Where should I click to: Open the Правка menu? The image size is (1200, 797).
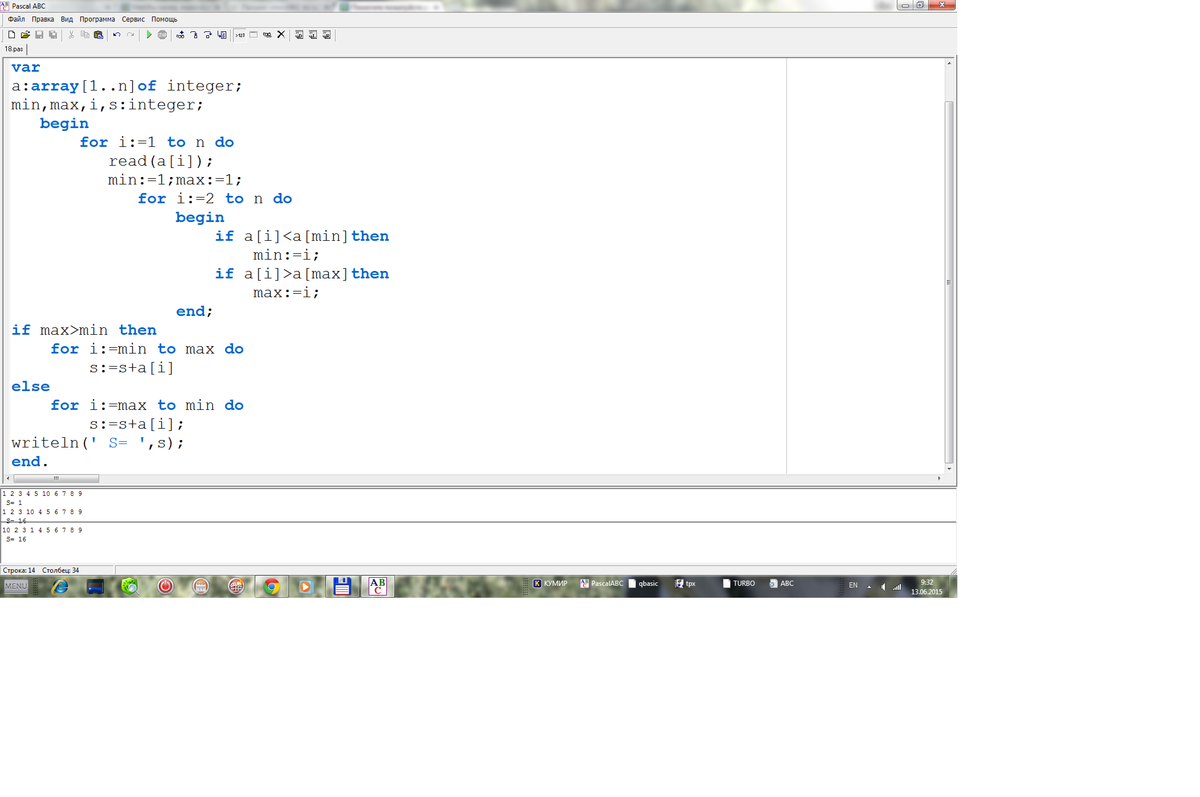tap(43, 19)
